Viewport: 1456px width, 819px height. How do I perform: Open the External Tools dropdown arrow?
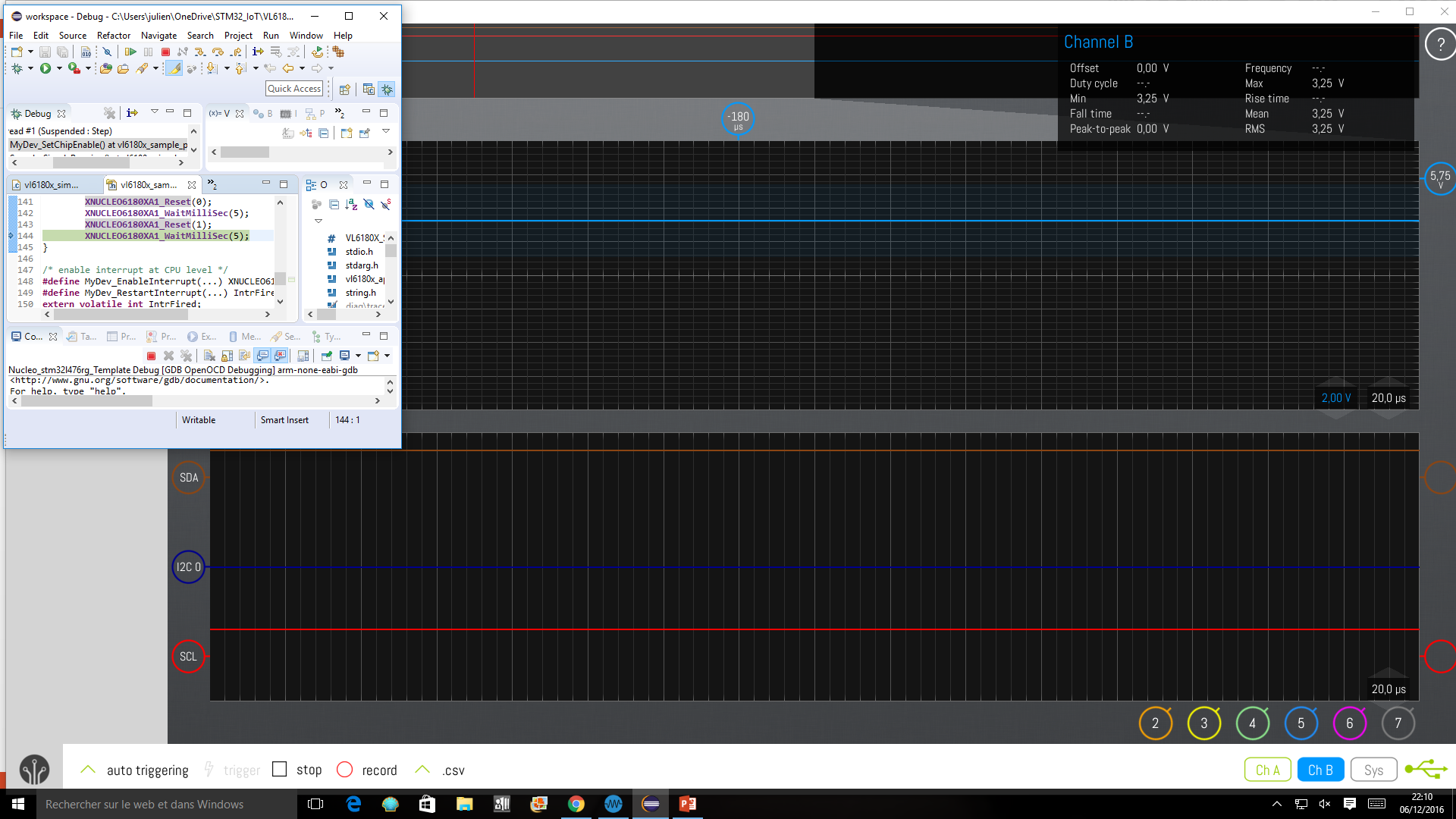[x=88, y=68]
